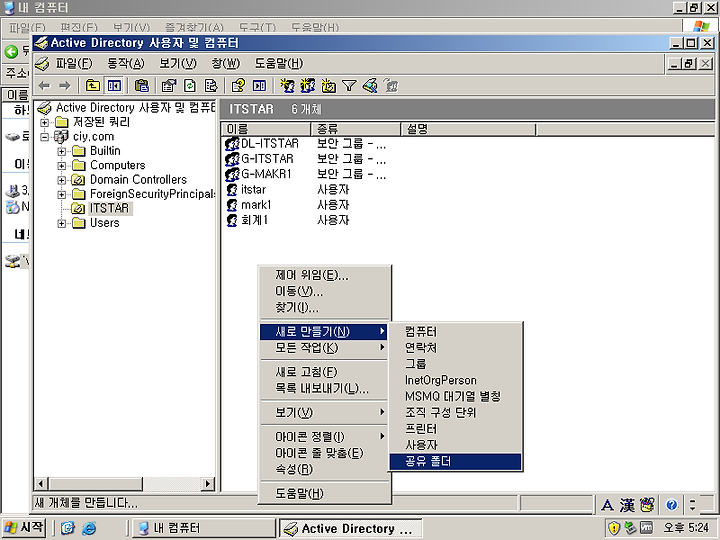Screen dimensions: 720x540
Task: Launch Internet Explorer quick launch icon
Action: click(89, 528)
